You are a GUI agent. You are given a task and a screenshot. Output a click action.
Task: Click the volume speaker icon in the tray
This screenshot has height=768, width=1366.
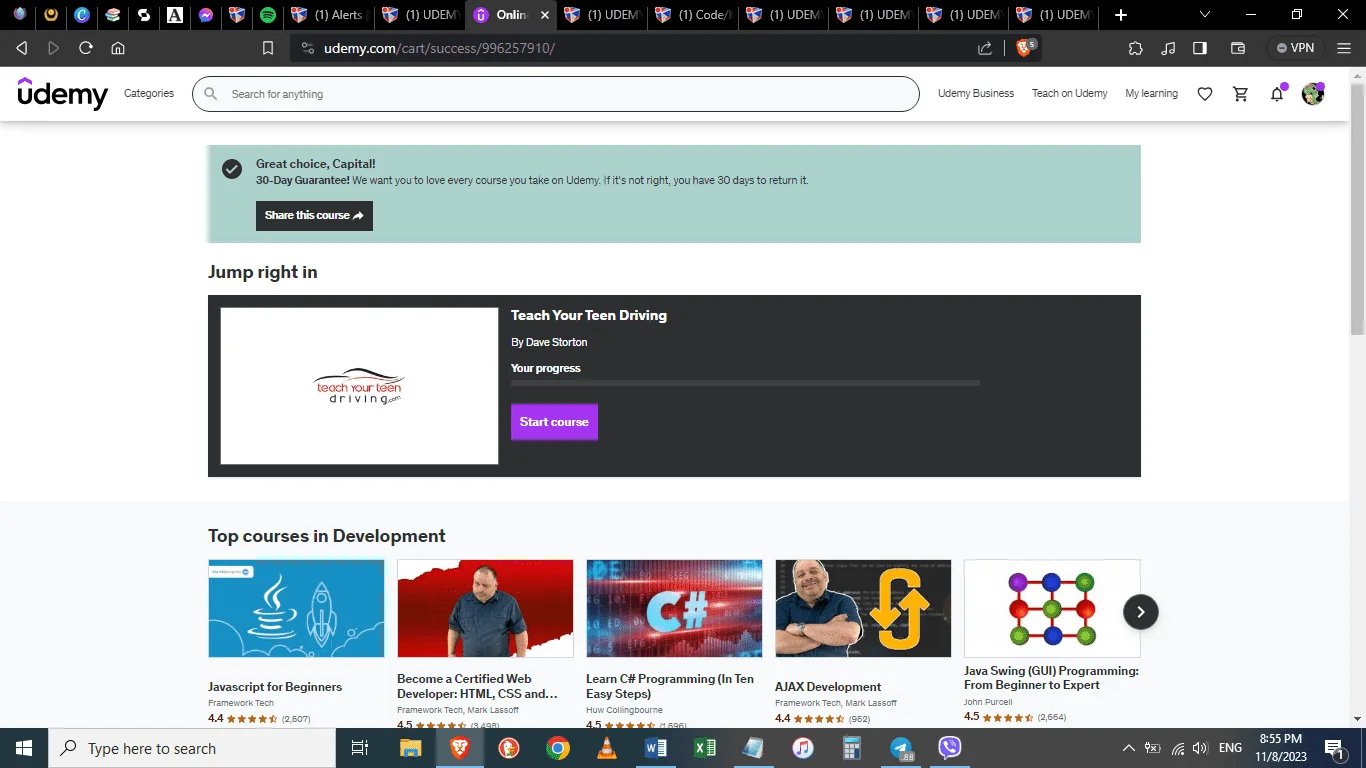(1200, 748)
